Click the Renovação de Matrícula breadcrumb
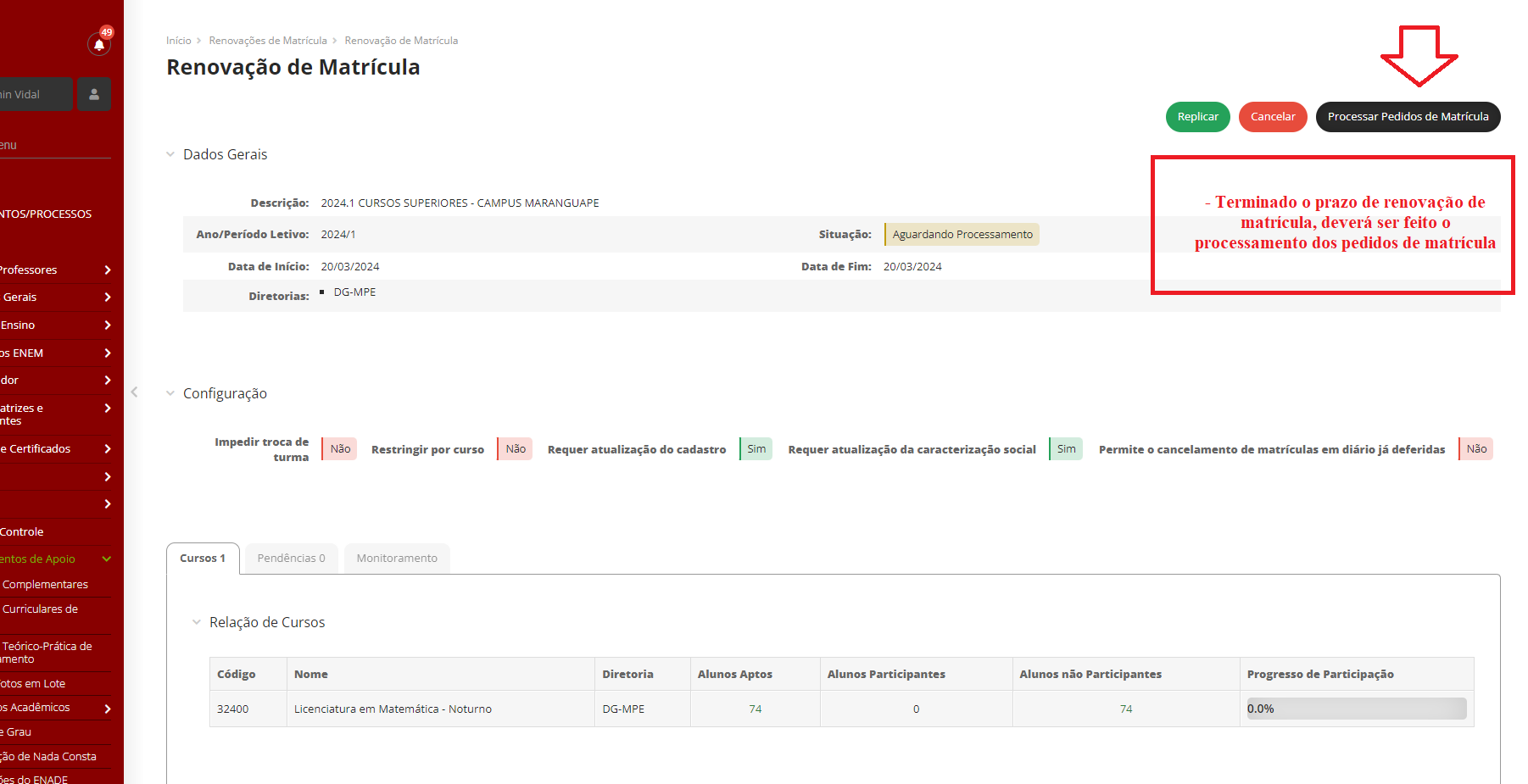This screenshot has width=1528, height=784. tap(401, 41)
